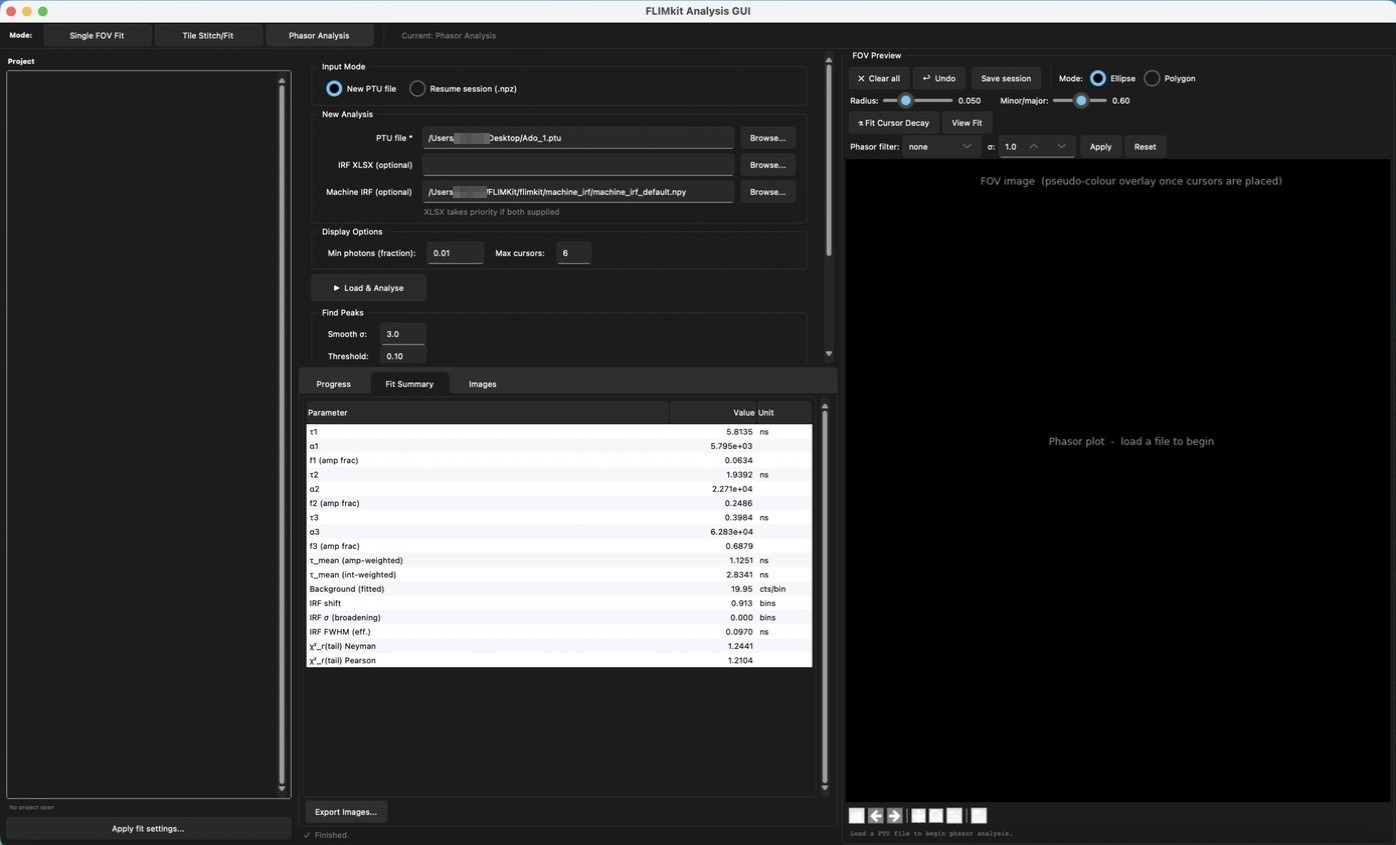Switch to Phasor Analysis mode
Image resolution: width=1396 pixels, height=845 pixels.
319,36
